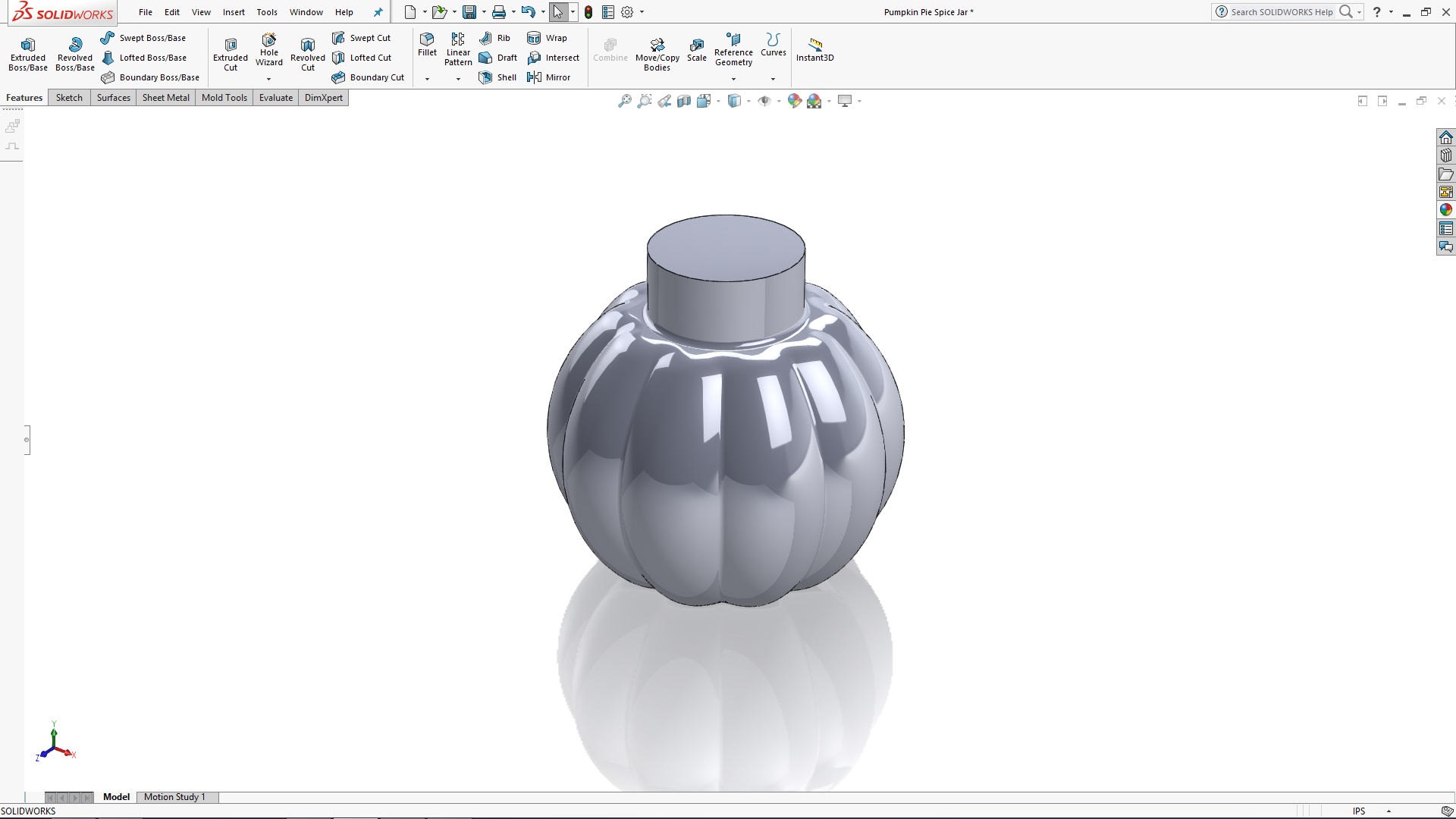
Task: Open the Insert menu
Action: pos(234,12)
